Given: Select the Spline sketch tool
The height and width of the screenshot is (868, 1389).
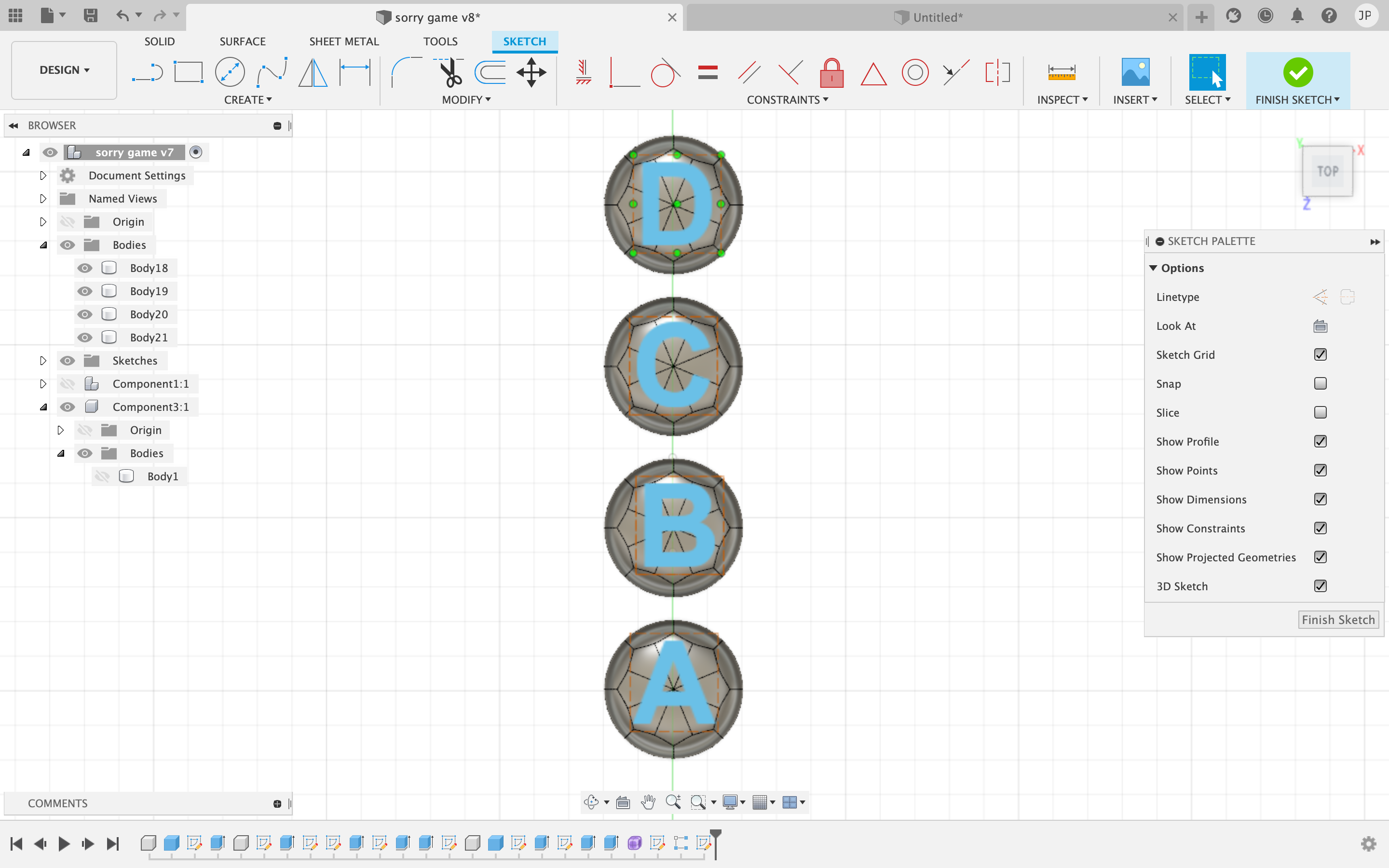Looking at the screenshot, I should (x=272, y=73).
